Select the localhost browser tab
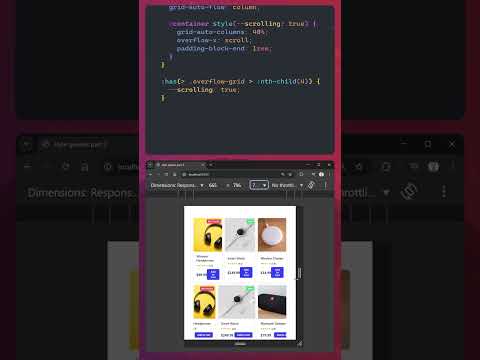The height and width of the screenshot is (360, 480). (178, 165)
